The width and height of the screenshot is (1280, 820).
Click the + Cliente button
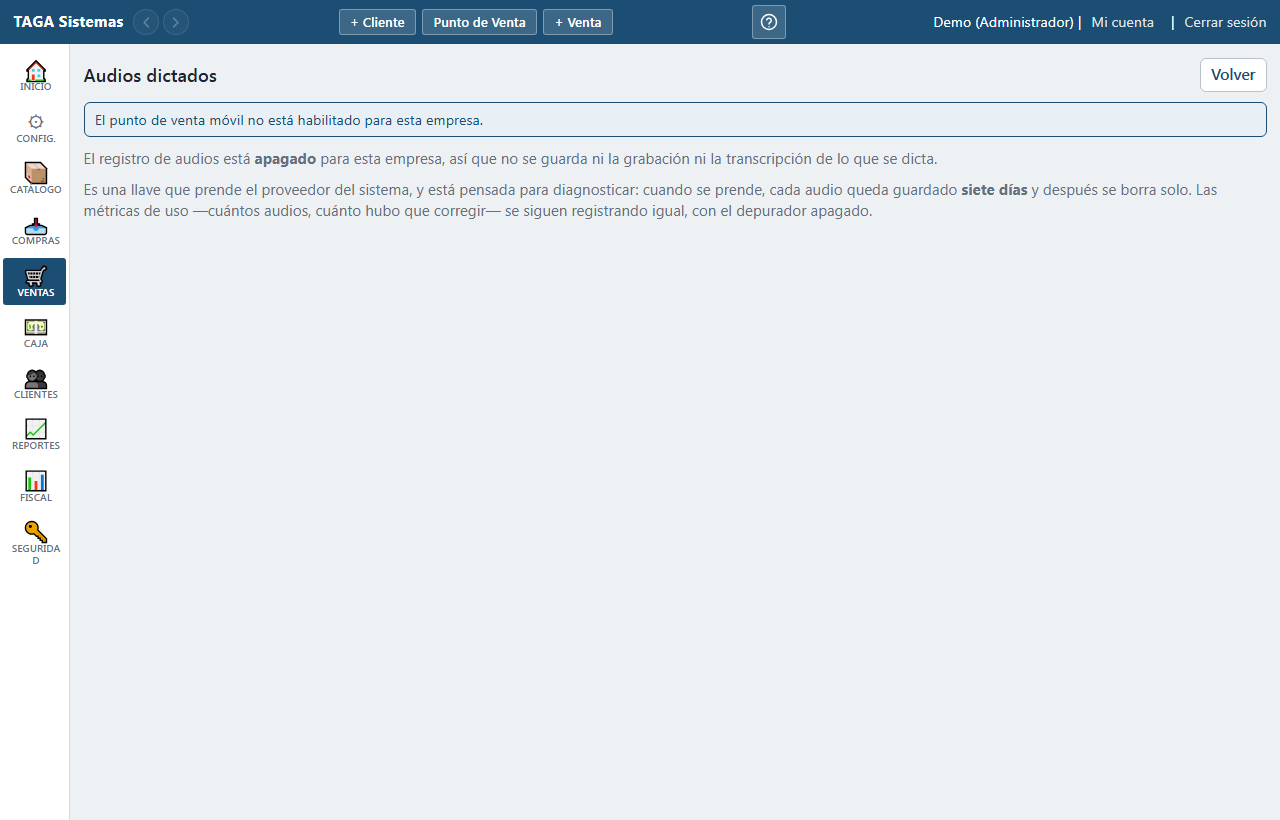tap(377, 22)
